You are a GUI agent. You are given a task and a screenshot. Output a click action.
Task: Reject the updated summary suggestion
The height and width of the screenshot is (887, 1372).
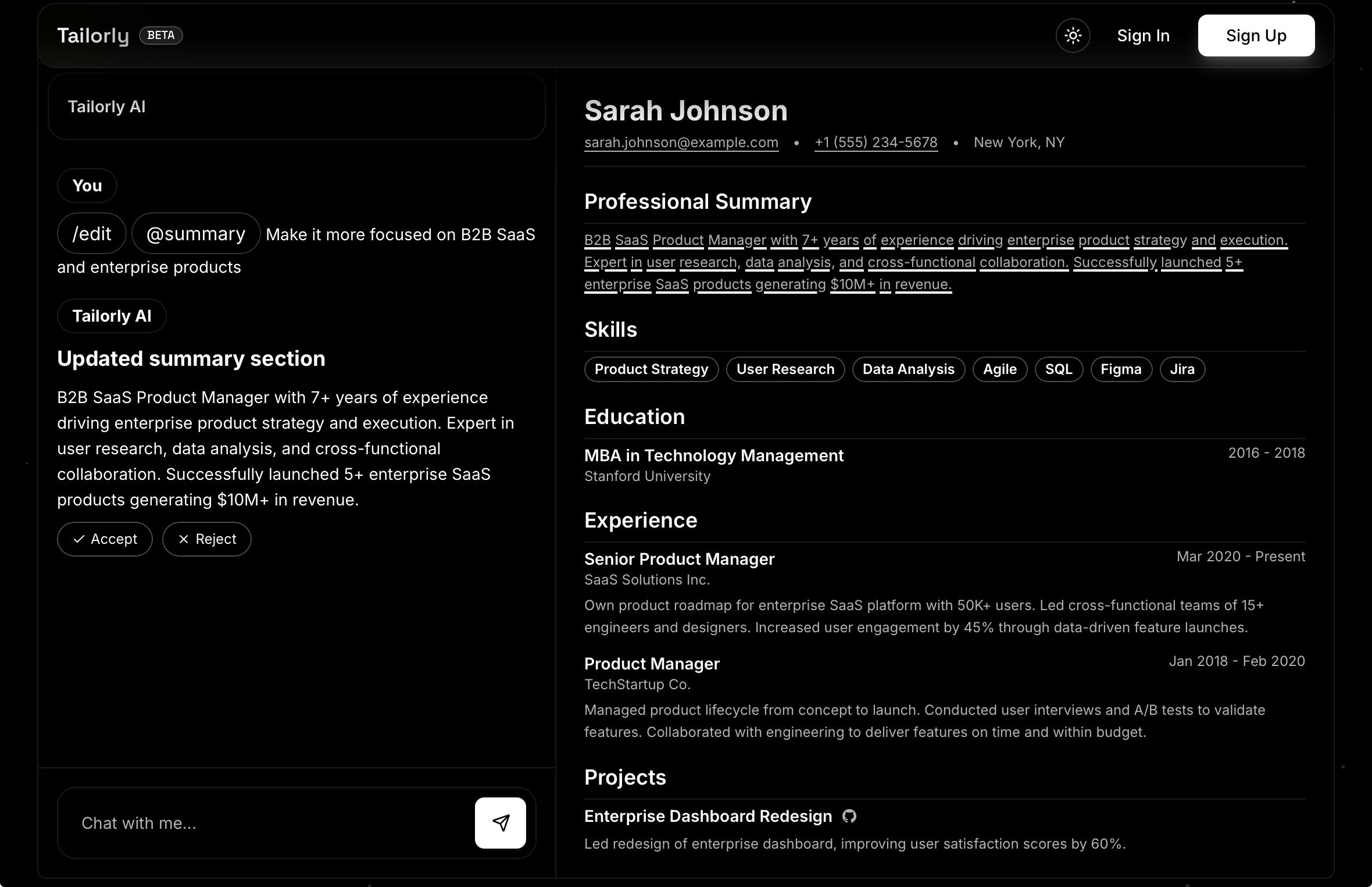click(206, 539)
